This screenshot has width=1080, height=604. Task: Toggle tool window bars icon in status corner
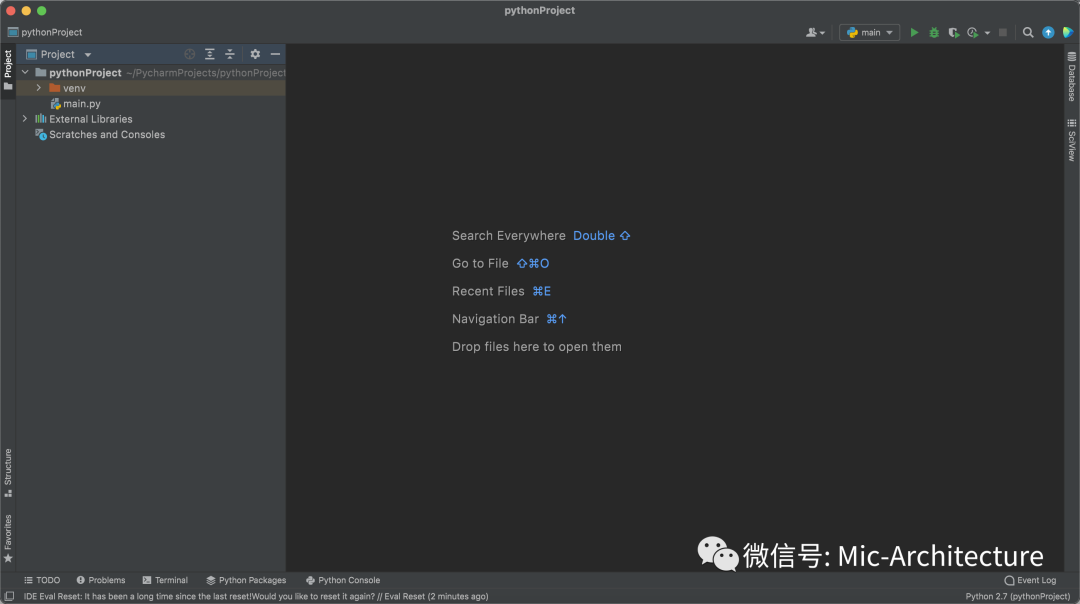point(9,596)
